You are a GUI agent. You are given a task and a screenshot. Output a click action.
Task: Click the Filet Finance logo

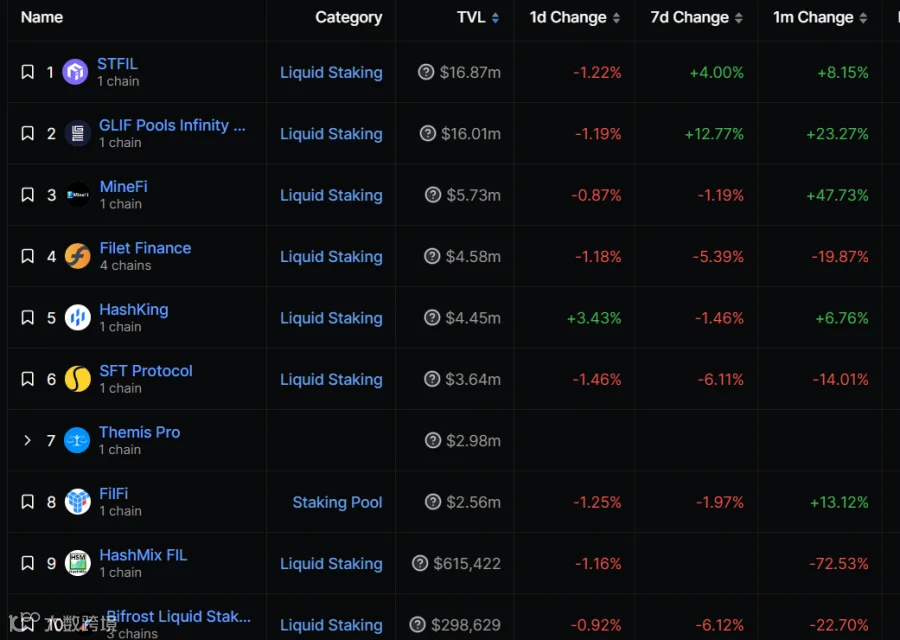coord(77,256)
